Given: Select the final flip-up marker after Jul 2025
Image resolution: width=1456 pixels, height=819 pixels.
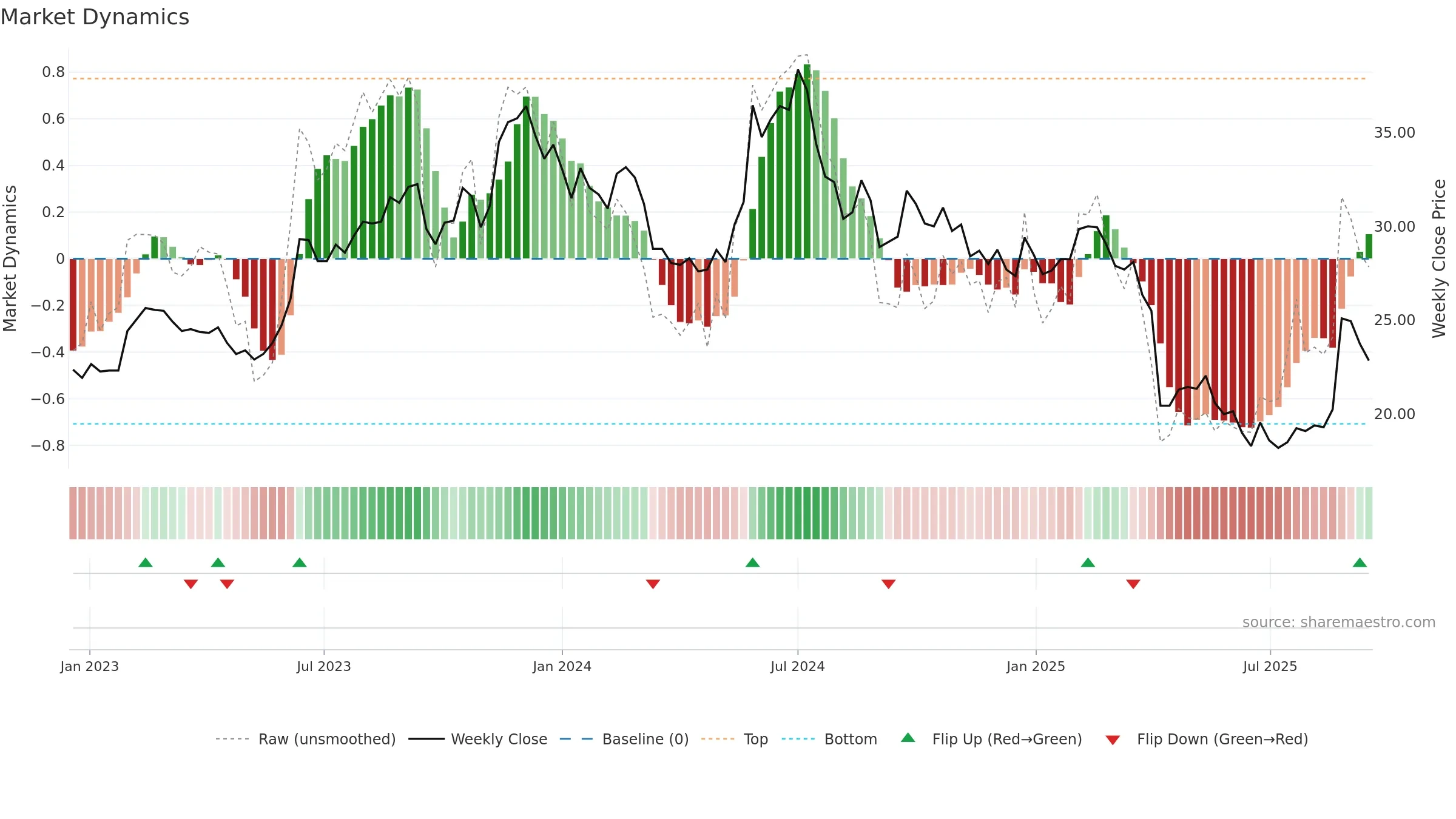Looking at the screenshot, I should 1360,562.
